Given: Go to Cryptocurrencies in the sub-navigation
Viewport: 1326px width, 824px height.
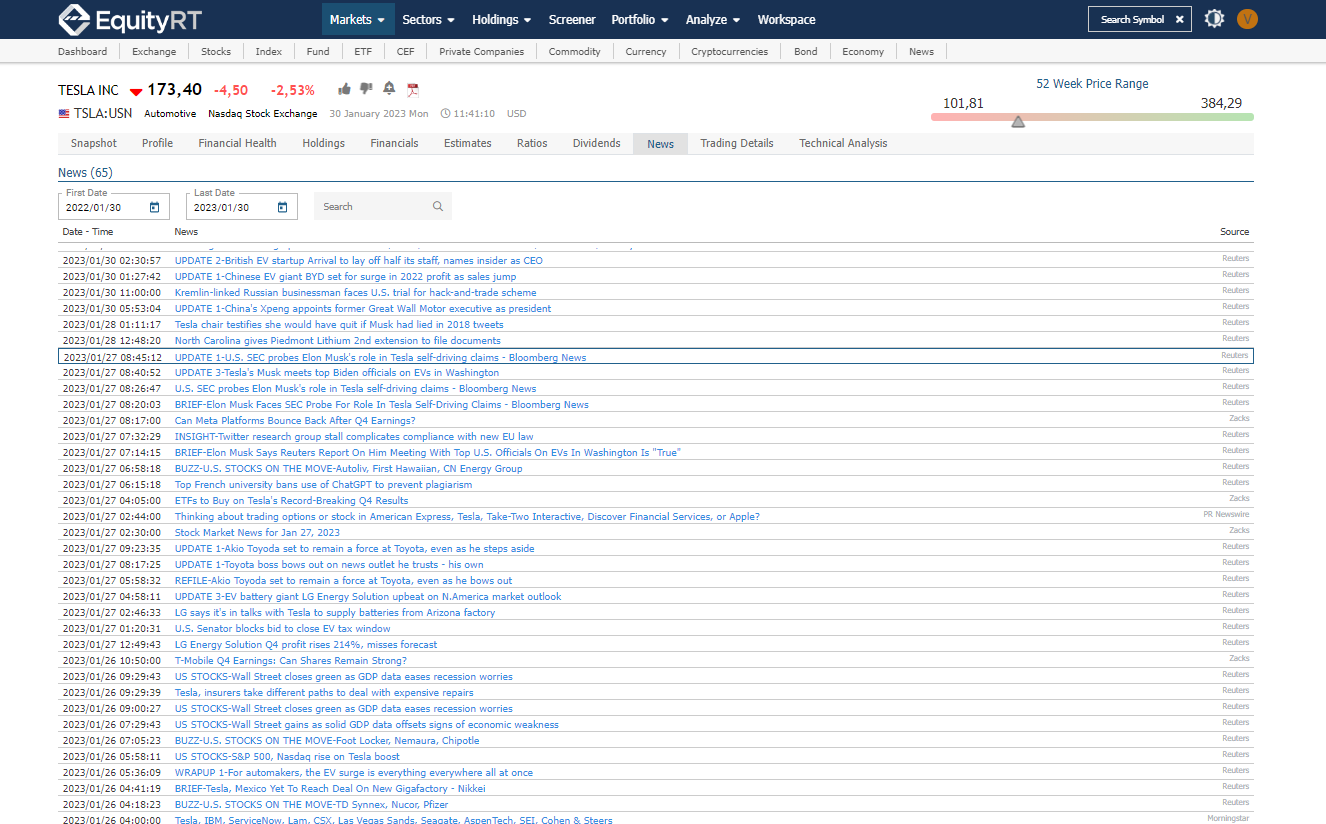Looking at the screenshot, I should tap(730, 51).
